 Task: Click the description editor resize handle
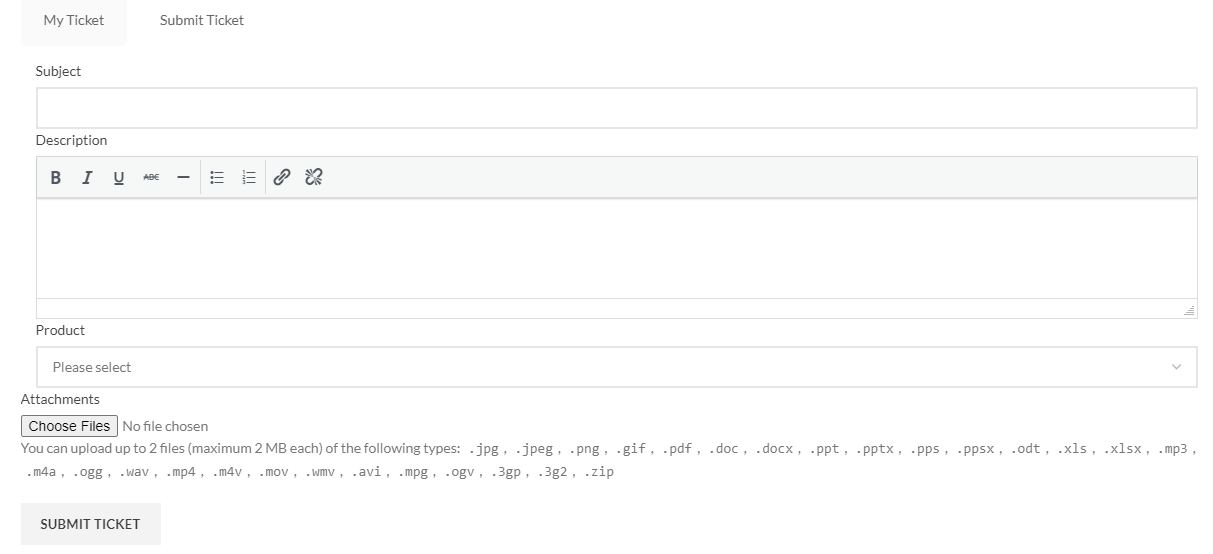pos(1189,311)
